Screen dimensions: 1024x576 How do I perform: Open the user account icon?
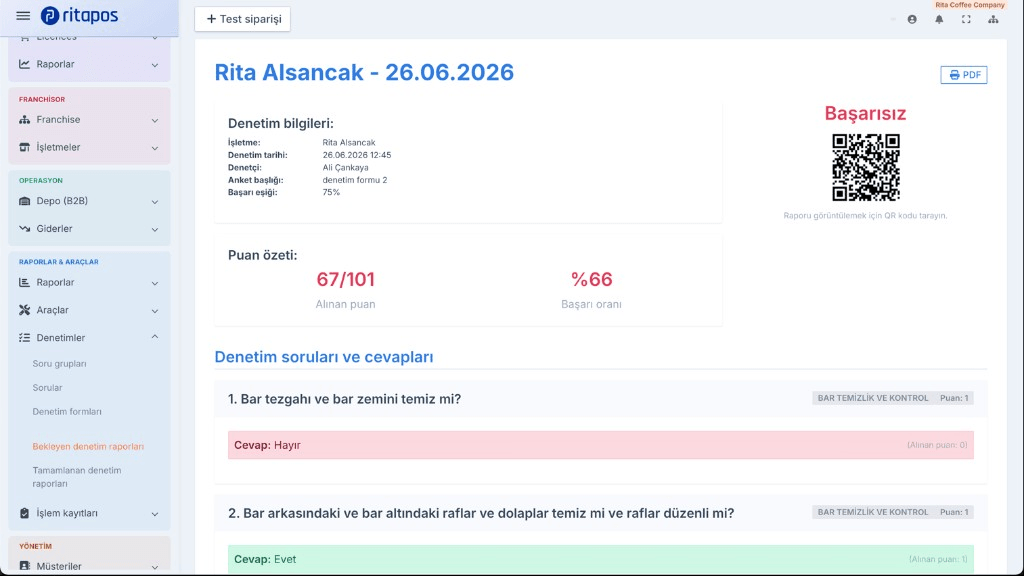[x=912, y=20]
